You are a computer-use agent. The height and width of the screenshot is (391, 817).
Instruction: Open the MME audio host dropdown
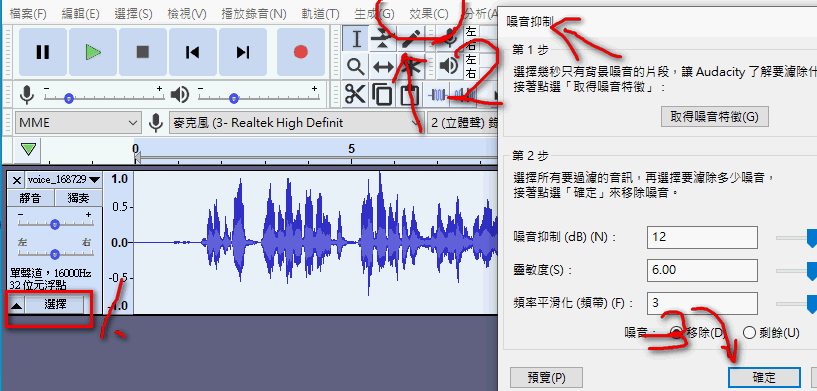[78, 123]
